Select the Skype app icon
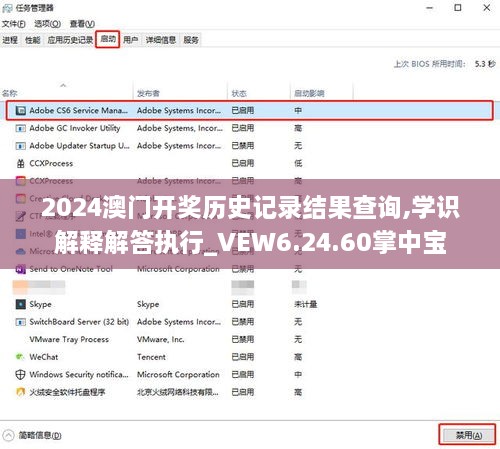 21,304
